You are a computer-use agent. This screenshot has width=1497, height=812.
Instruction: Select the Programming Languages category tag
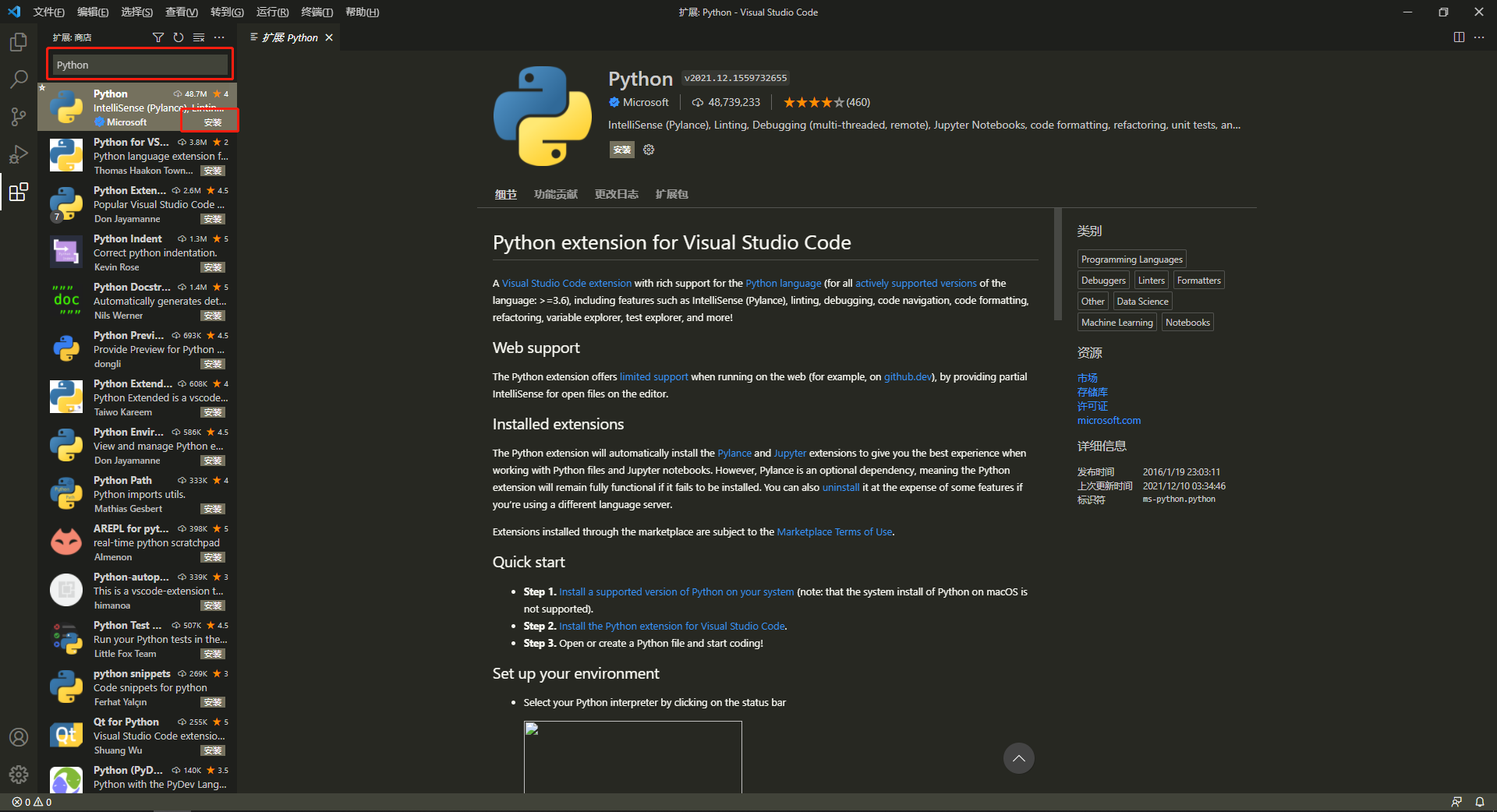click(x=1132, y=259)
